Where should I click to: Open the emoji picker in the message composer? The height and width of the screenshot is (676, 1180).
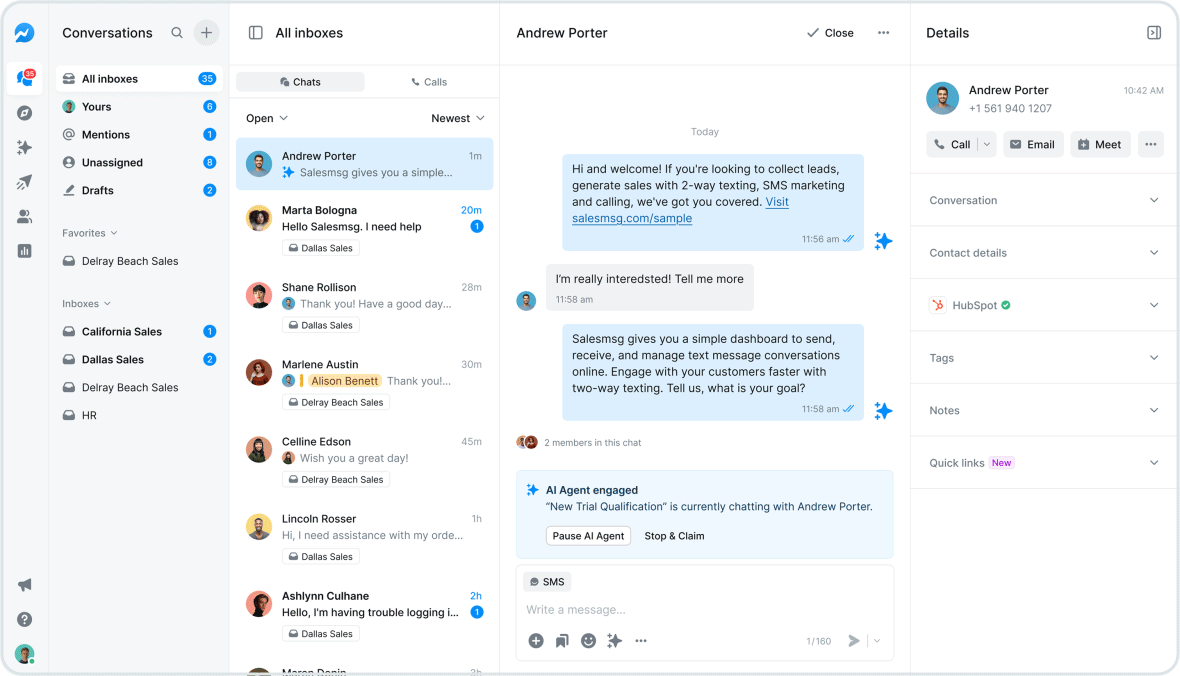pos(588,640)
